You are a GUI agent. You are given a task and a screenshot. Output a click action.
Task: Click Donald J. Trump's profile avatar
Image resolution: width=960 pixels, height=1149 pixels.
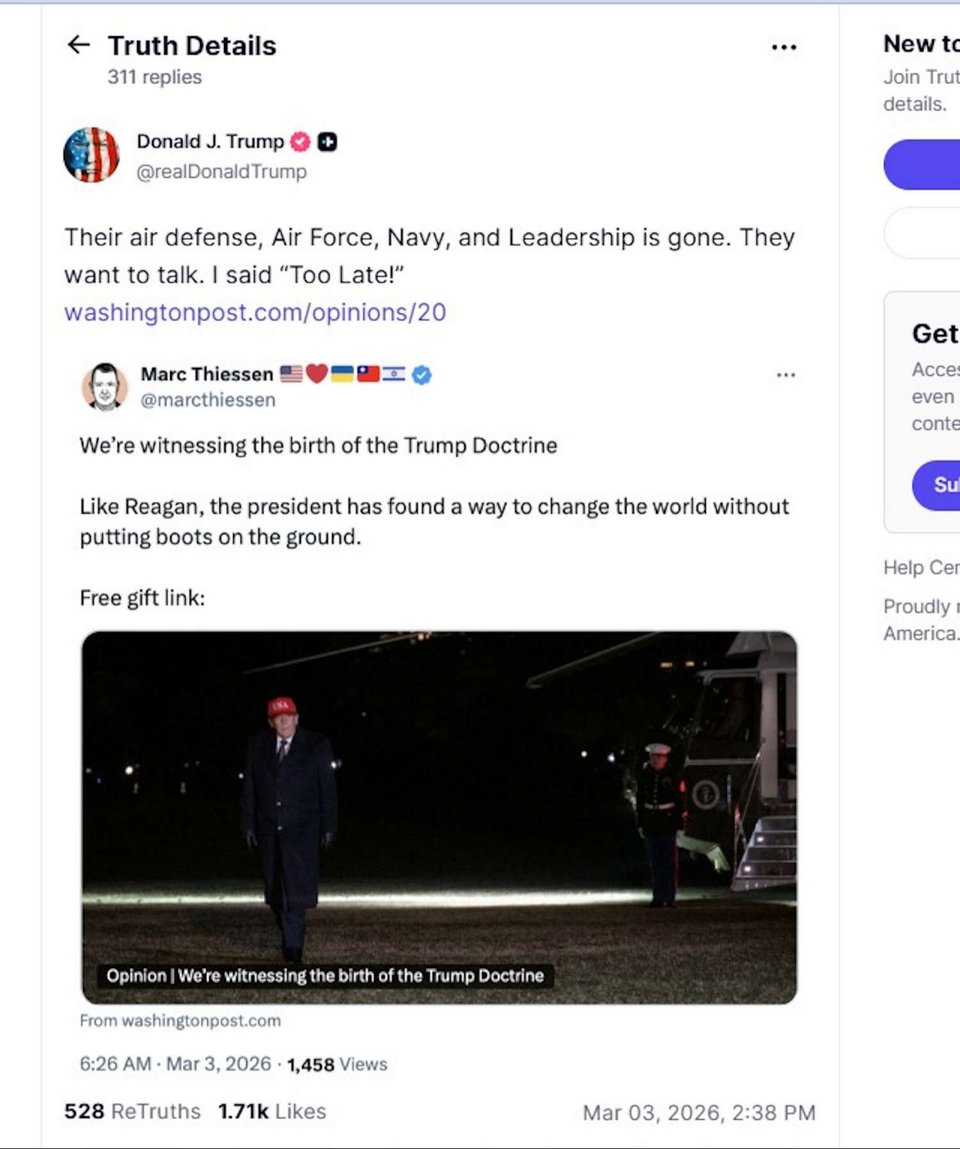tap(91, 155)
